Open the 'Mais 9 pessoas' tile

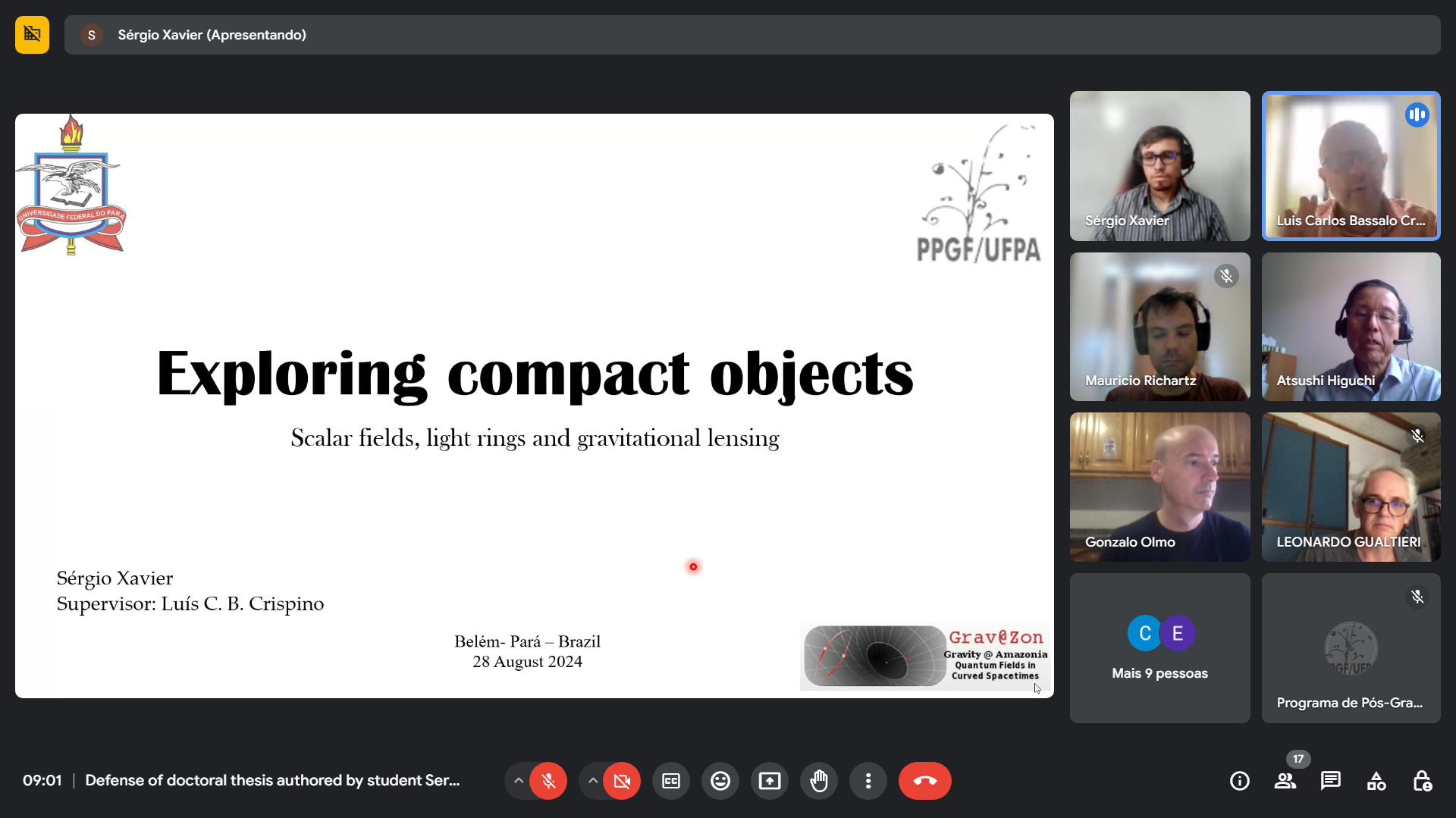click(1160, 648)
